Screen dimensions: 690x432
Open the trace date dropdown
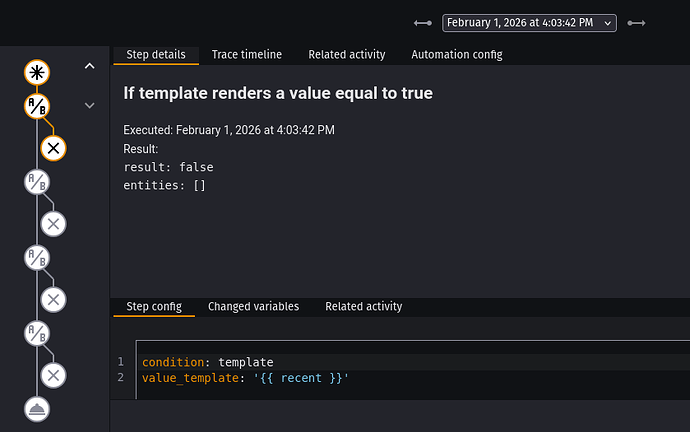(529, 23)
